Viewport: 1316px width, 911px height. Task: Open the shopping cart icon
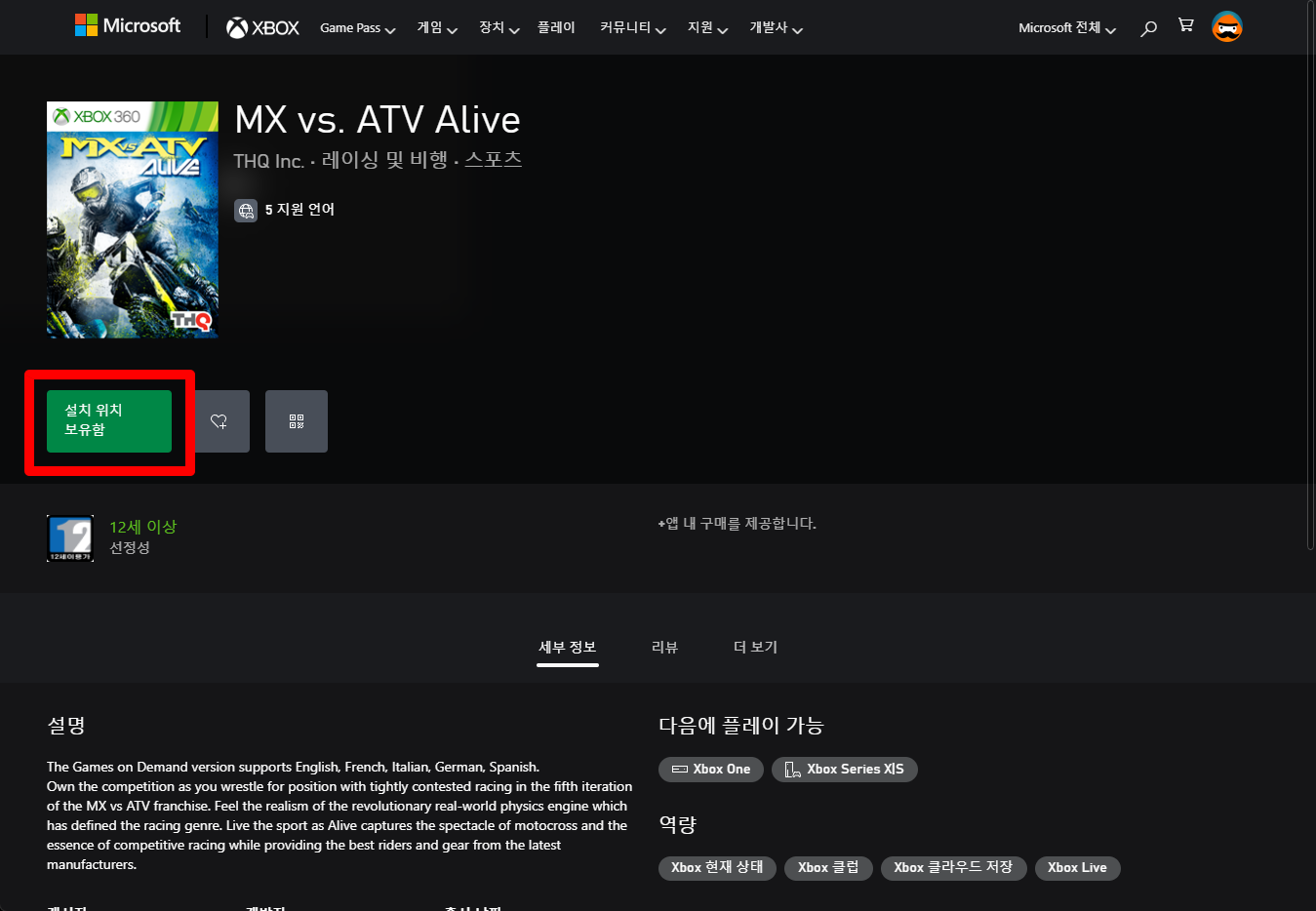click(x=1185, y=25)
